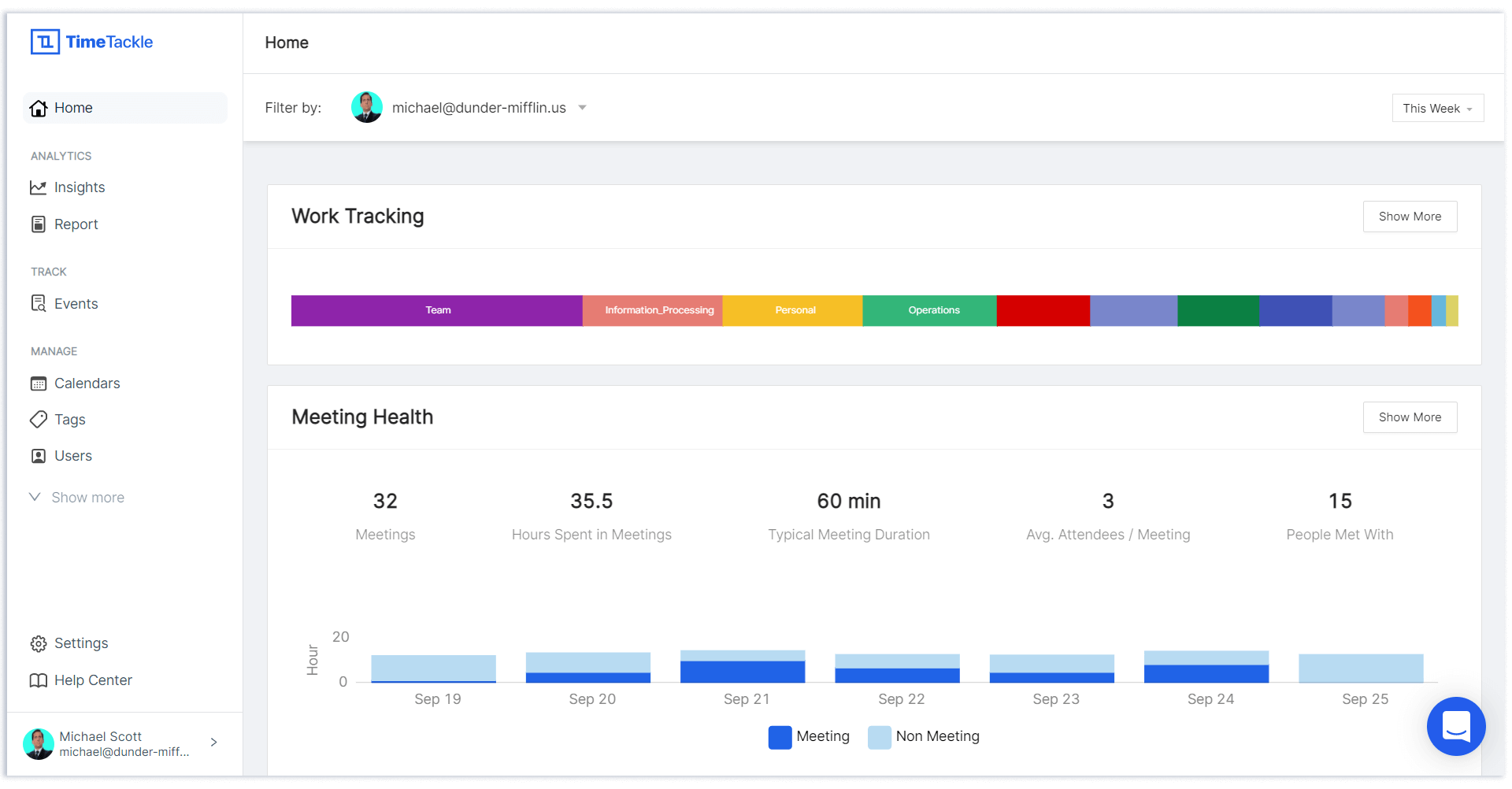This screenshot has width=1512, height=789.
Task: Select the Calendars manager icon
Action: [x=38, y=383]
